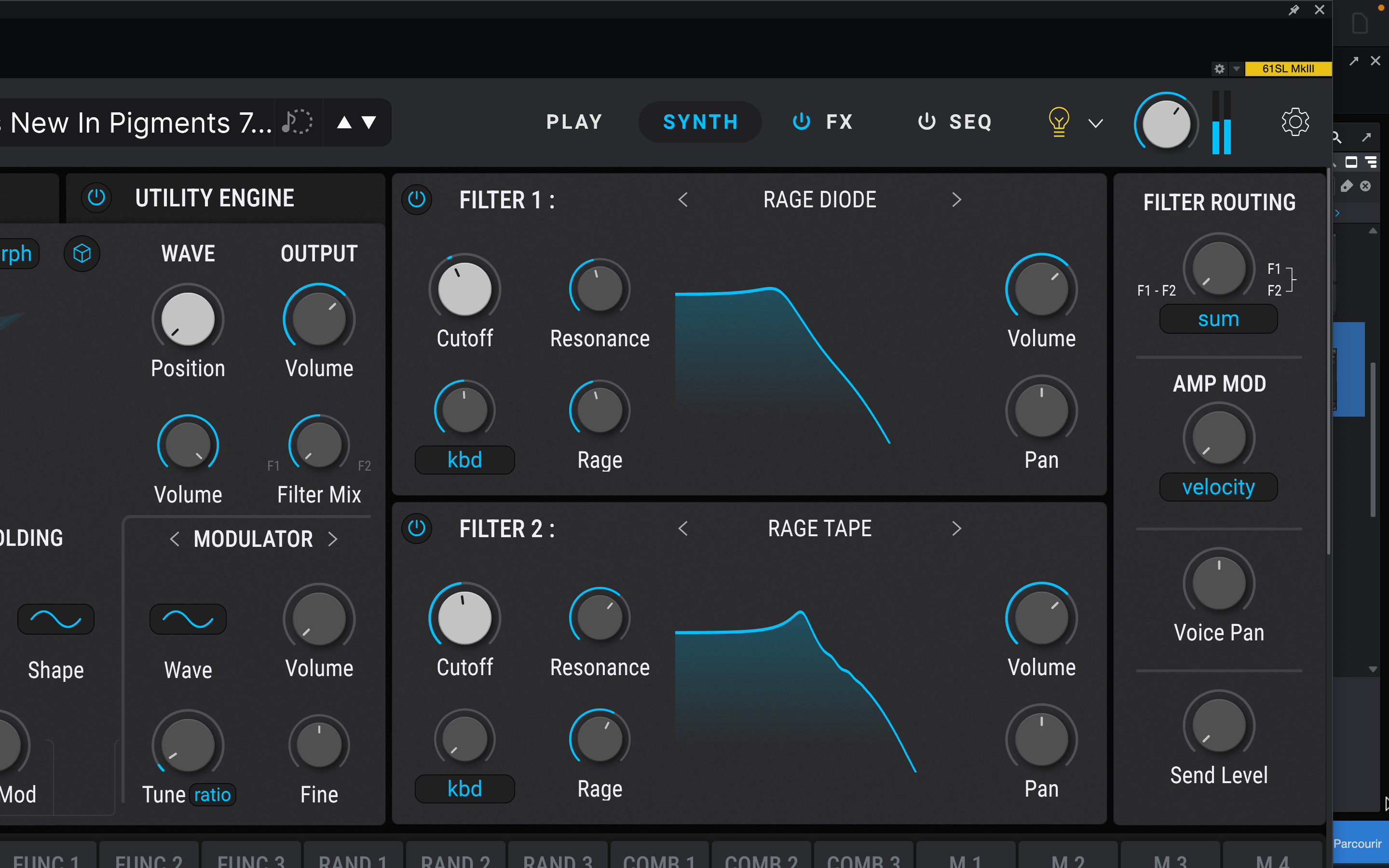1389x868 pixels.
Task: Click the 3D cube wavetable view icon
Action: [x=82, y=254]
